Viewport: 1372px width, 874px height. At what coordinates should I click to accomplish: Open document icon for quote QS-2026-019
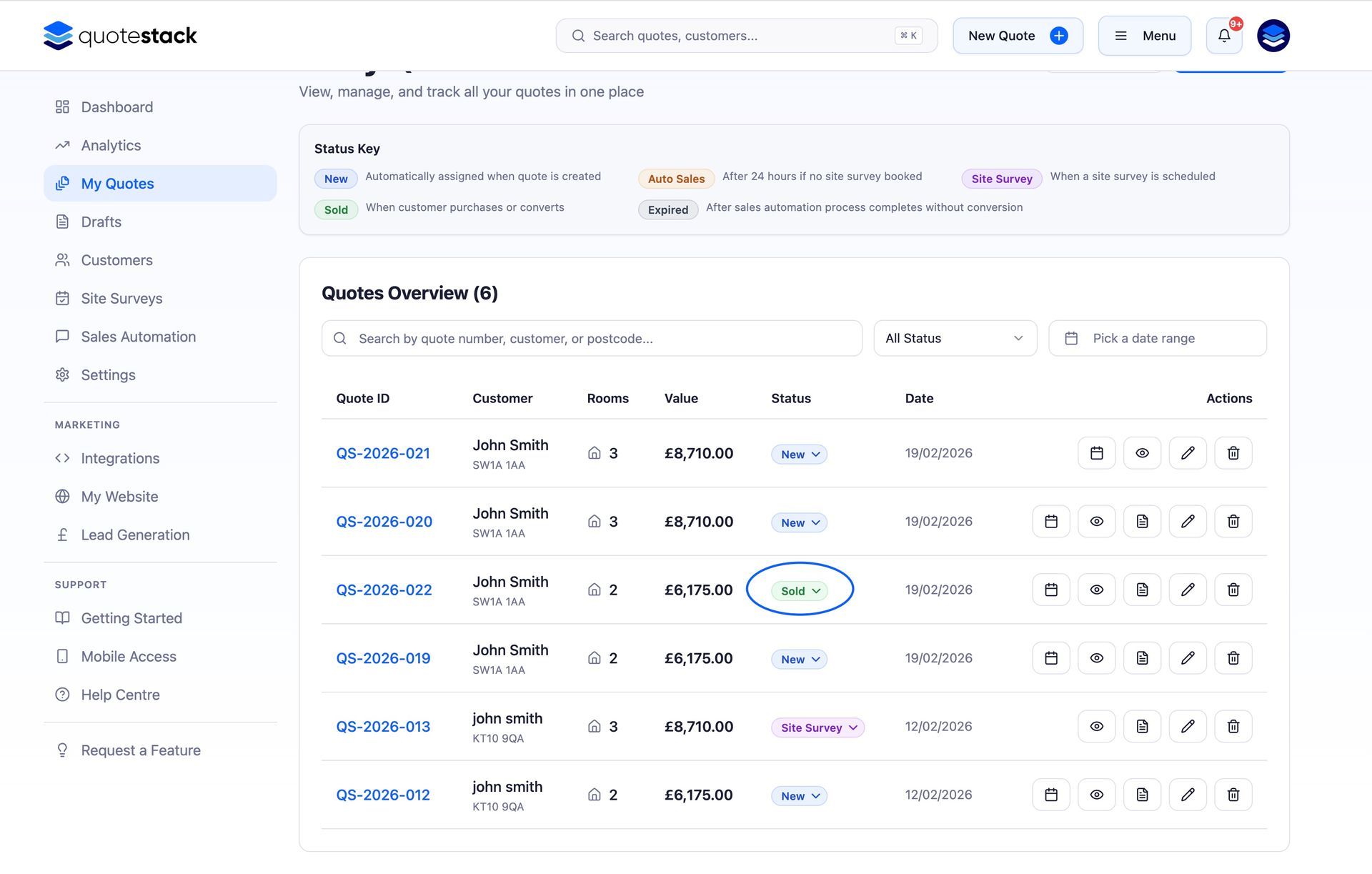1142,658
